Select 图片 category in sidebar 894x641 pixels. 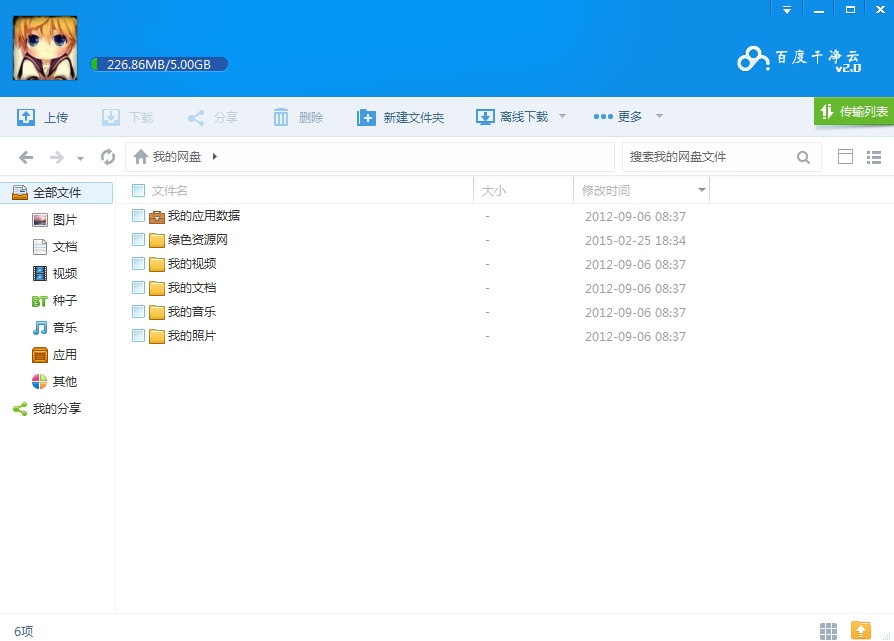pos(55,220)
